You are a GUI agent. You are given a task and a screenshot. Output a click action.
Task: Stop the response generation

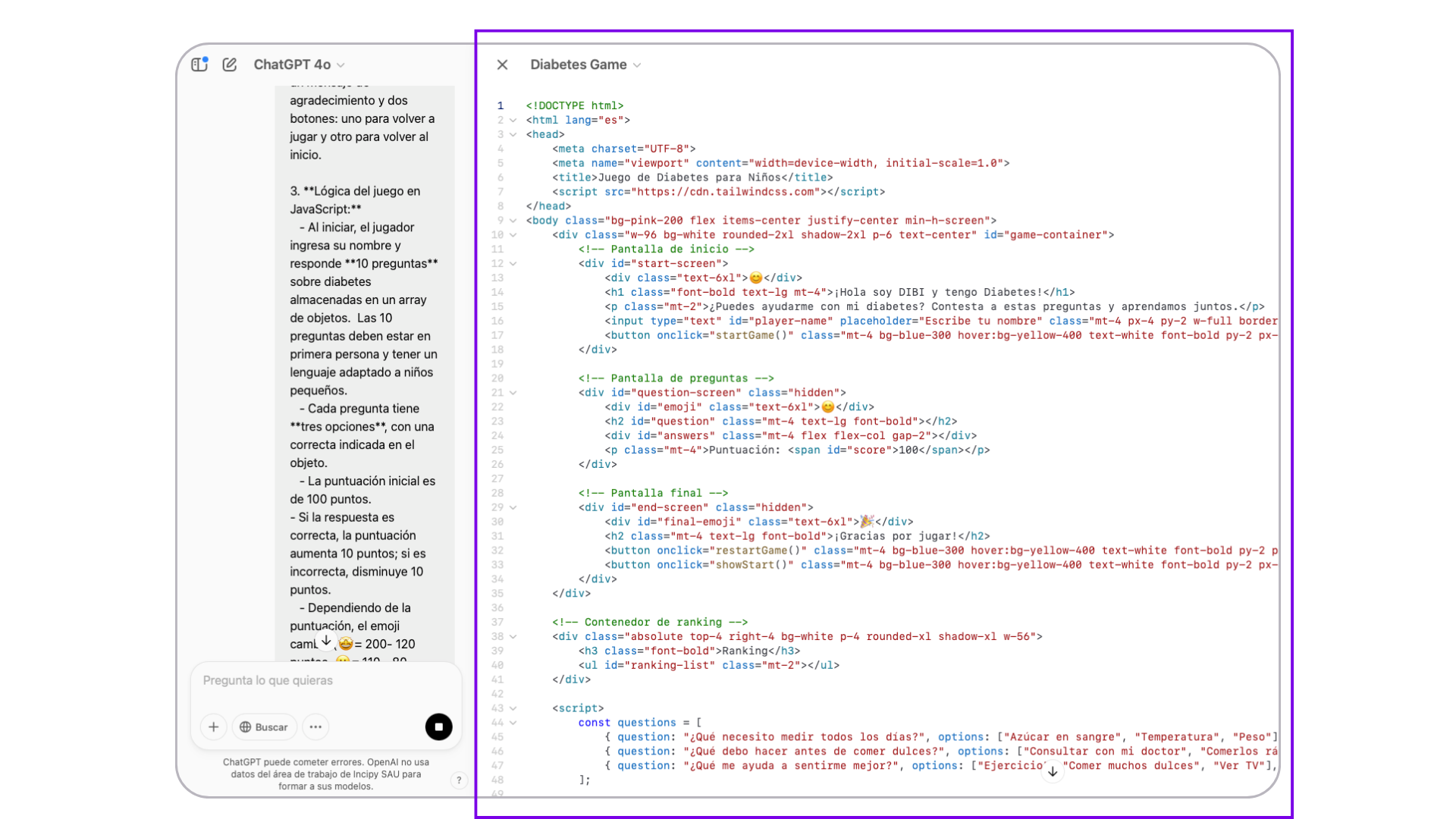(438, 726)
